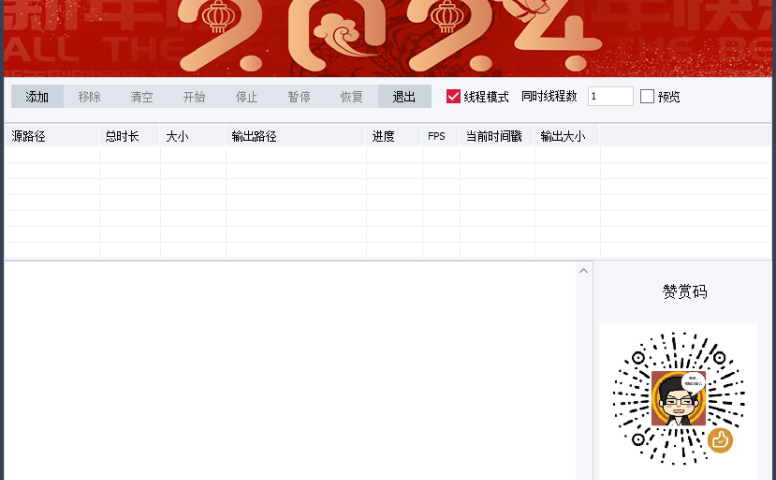
Task: Select the 输出路径 column header
Action: (x=296, y=136)
